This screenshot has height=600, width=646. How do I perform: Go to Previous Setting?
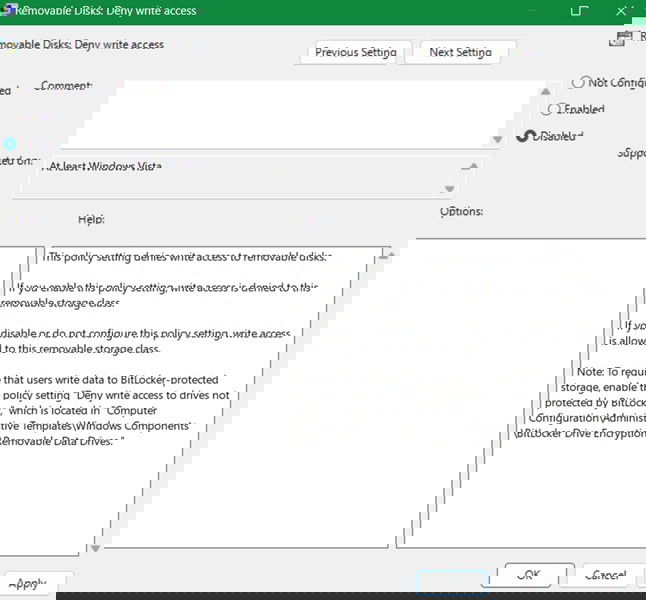[355, 52]
